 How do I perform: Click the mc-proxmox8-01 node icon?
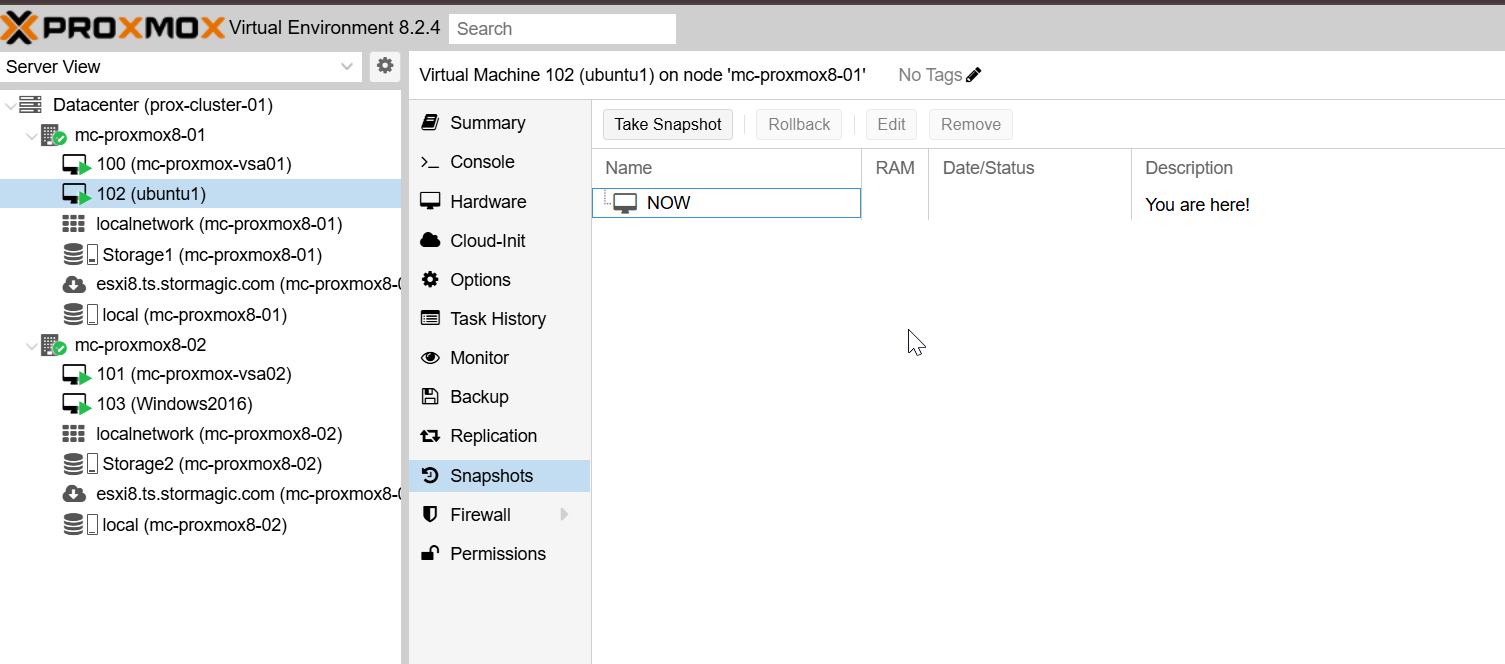coord(53,135)
